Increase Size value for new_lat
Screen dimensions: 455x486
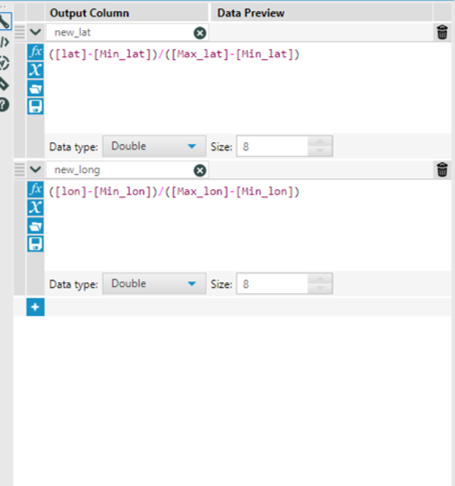320,141
